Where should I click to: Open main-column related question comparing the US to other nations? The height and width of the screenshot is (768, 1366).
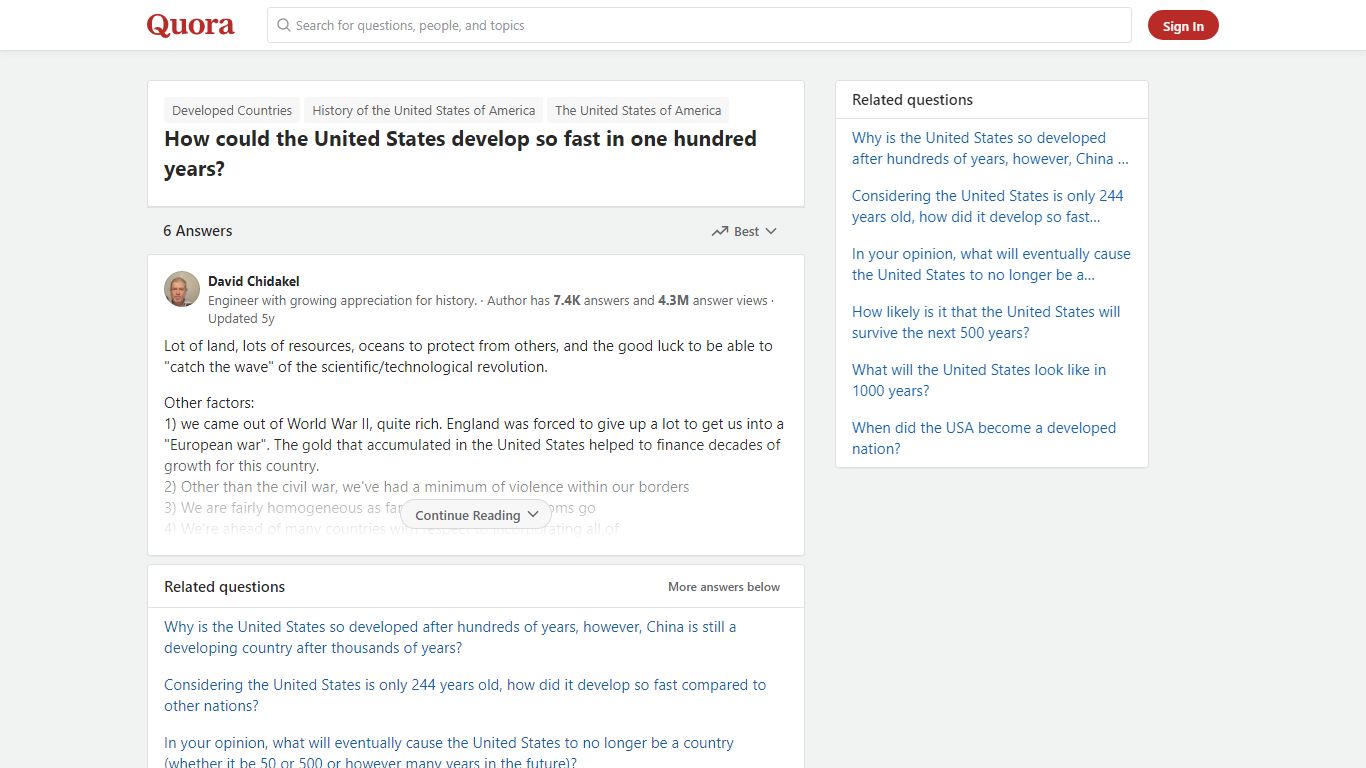465,695
